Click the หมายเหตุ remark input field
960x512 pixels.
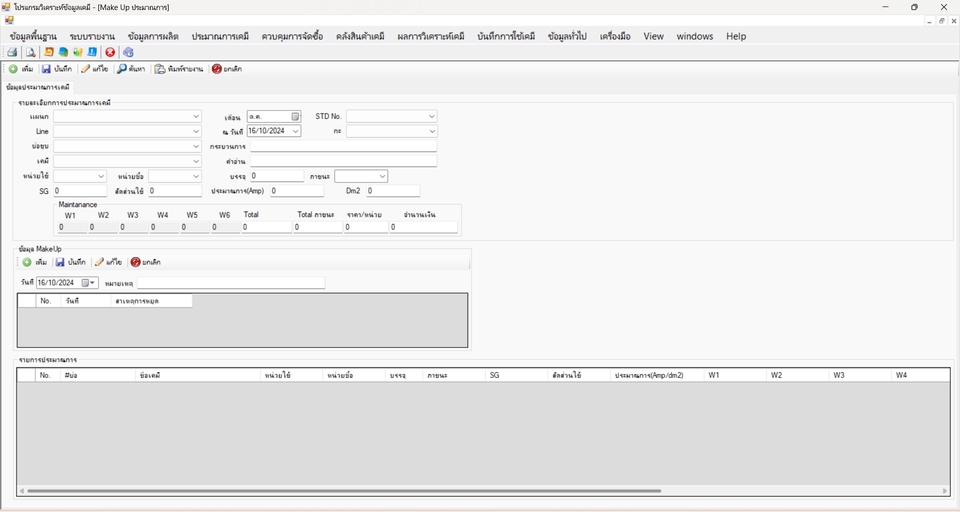click(231, 282)
